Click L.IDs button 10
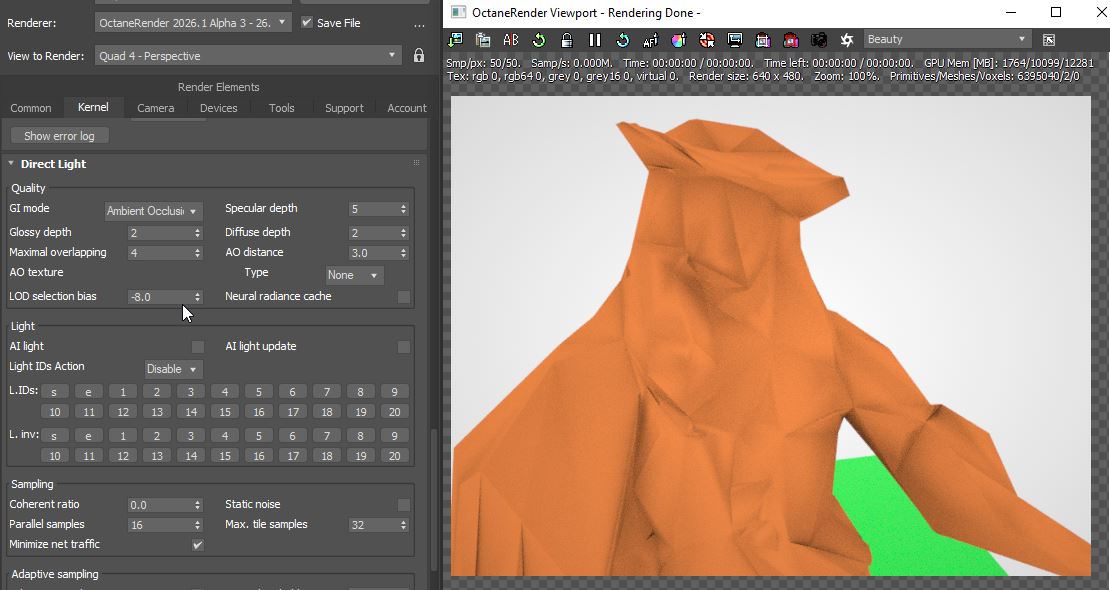1110x590 pixels. tap(55, 412)
